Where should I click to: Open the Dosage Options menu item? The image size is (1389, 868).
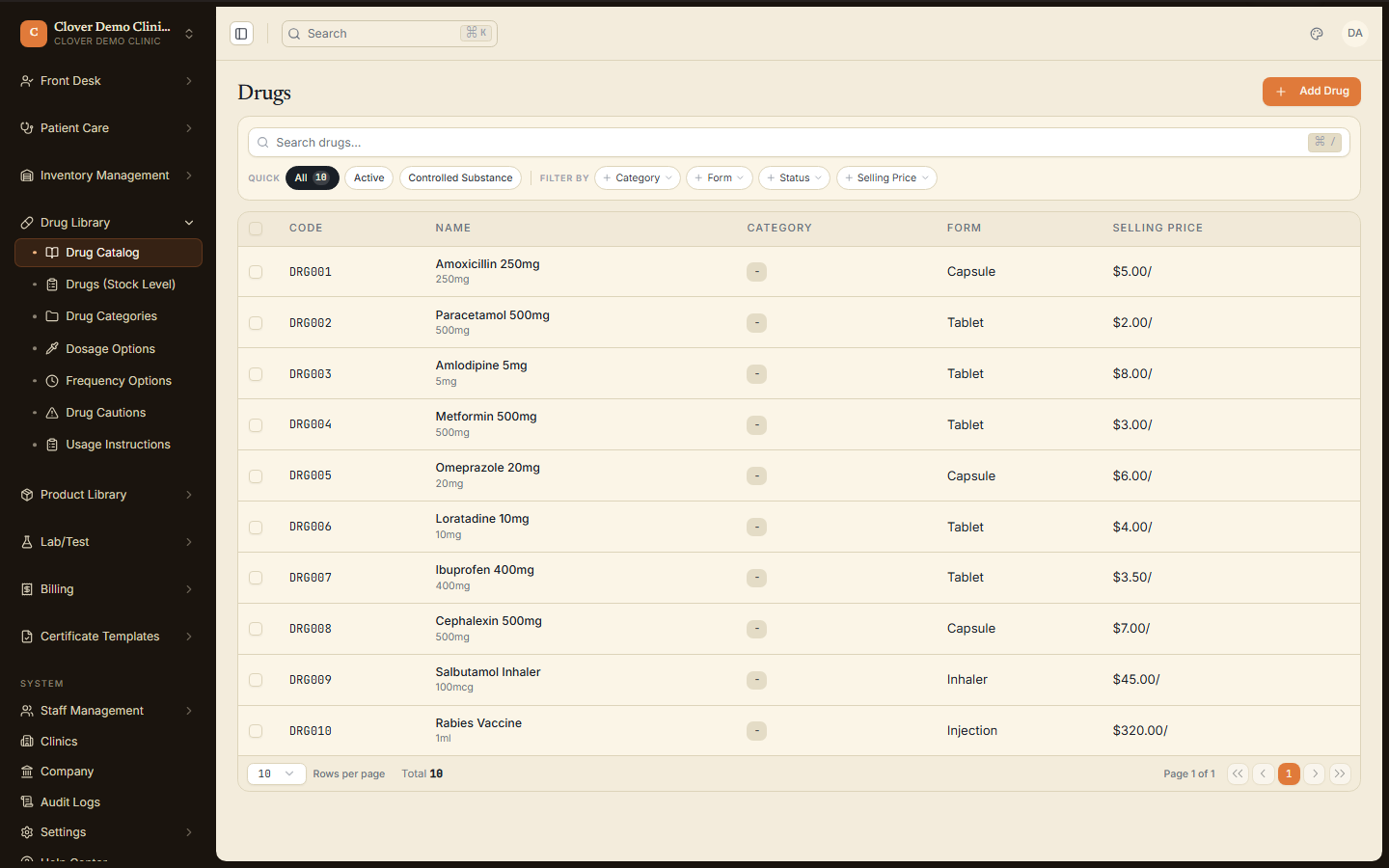[x=109, y=349]
